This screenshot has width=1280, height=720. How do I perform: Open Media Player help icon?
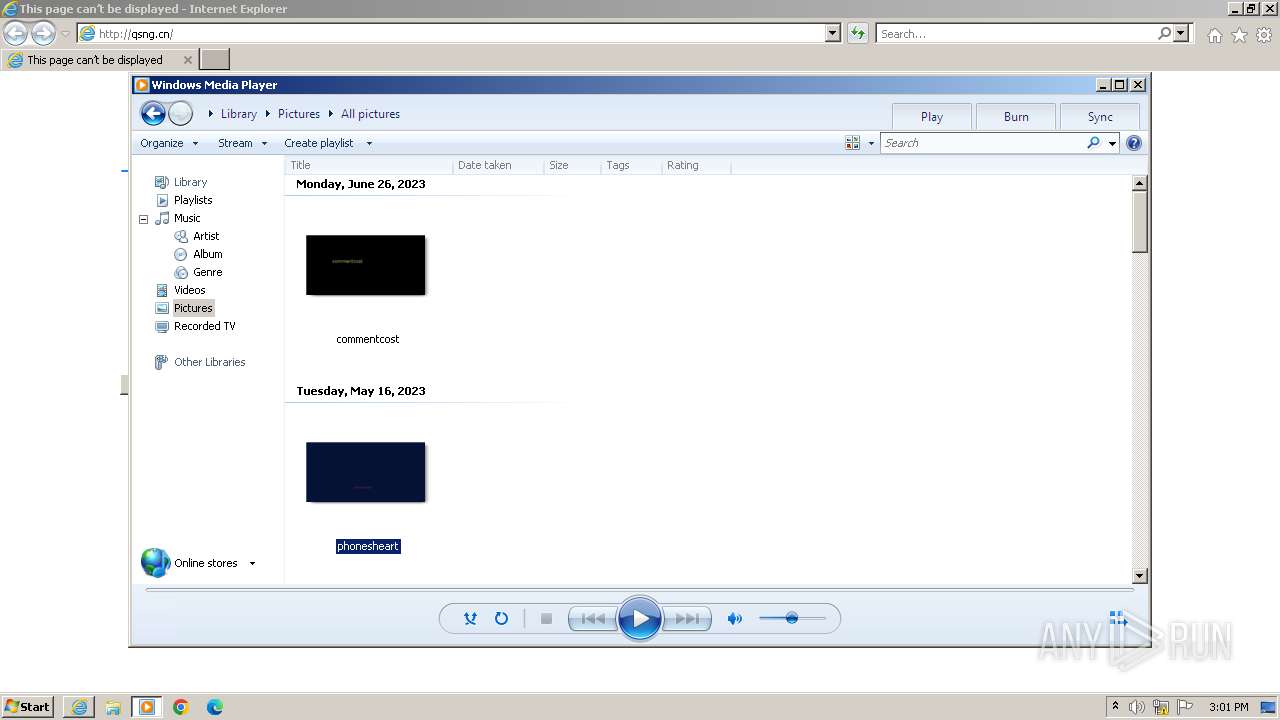pyautogui.click(x=1134, y=143)
